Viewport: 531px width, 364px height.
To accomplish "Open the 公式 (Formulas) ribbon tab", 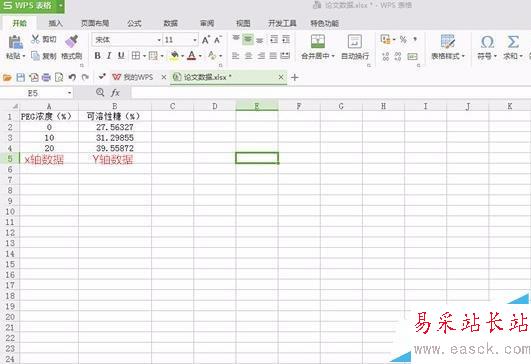I will coord(134,23).
